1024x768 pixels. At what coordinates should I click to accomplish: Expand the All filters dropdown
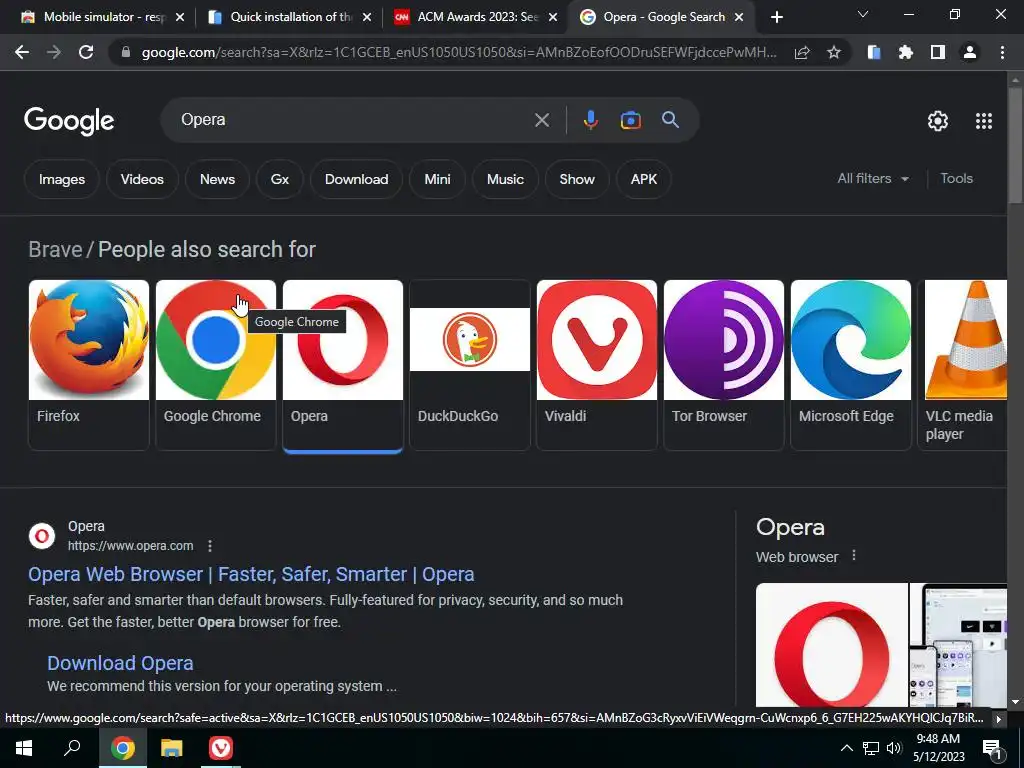coord(873,178)
